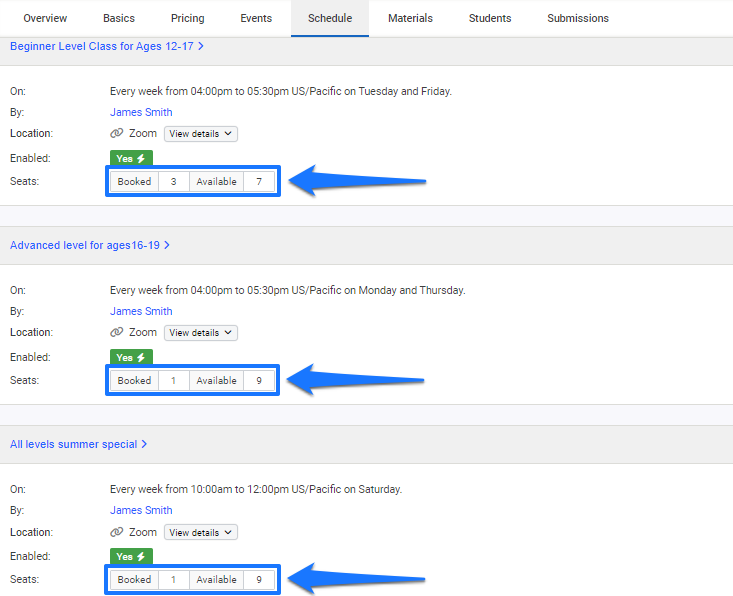Toggle the Enabled Yes badge for the summer special
733x596 pixels.
point(131,556)
